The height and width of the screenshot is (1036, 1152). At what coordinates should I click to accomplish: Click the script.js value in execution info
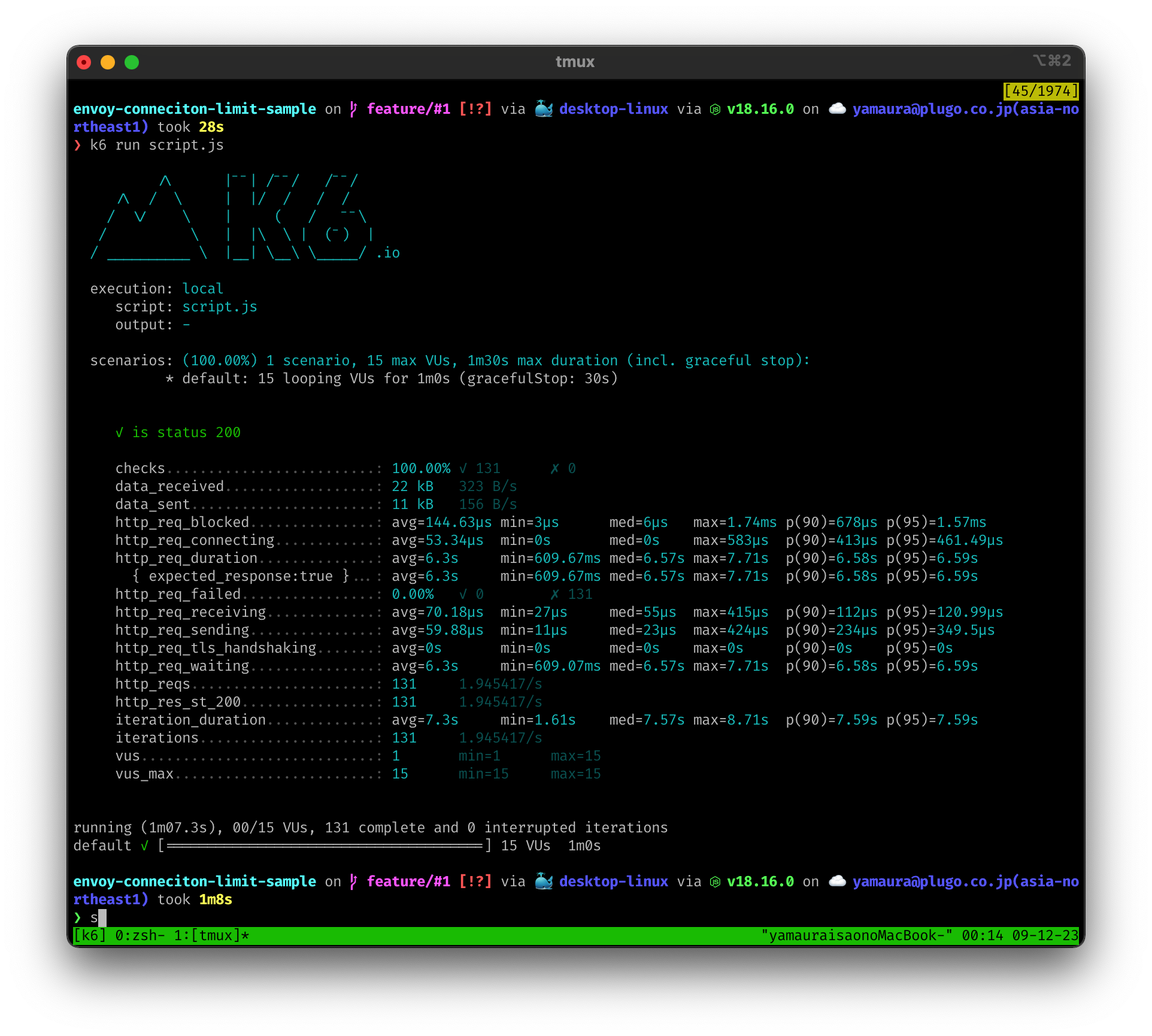pos(220,307)
